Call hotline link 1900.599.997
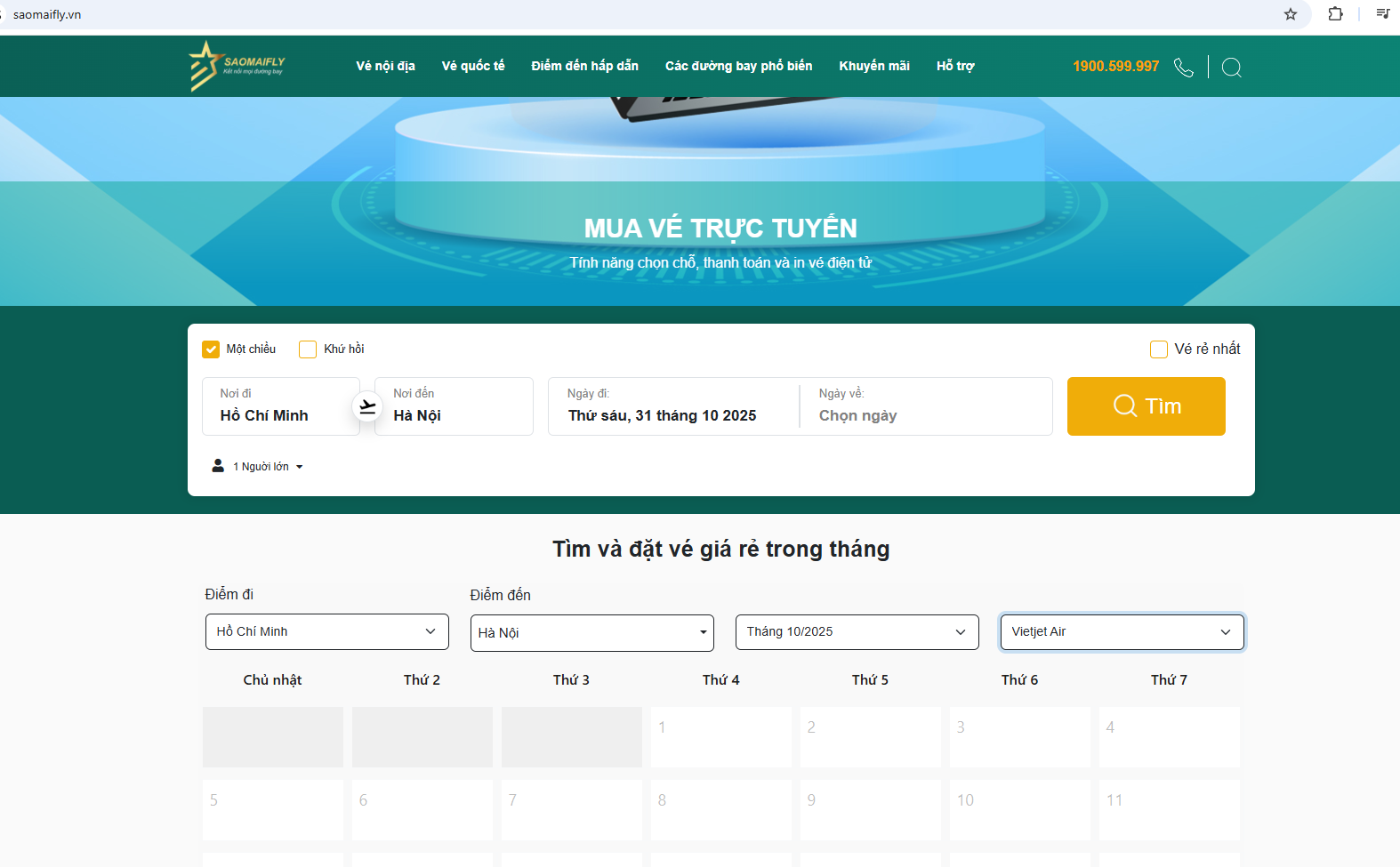This screenshot has width=1400, height=867. (1115, 67)
